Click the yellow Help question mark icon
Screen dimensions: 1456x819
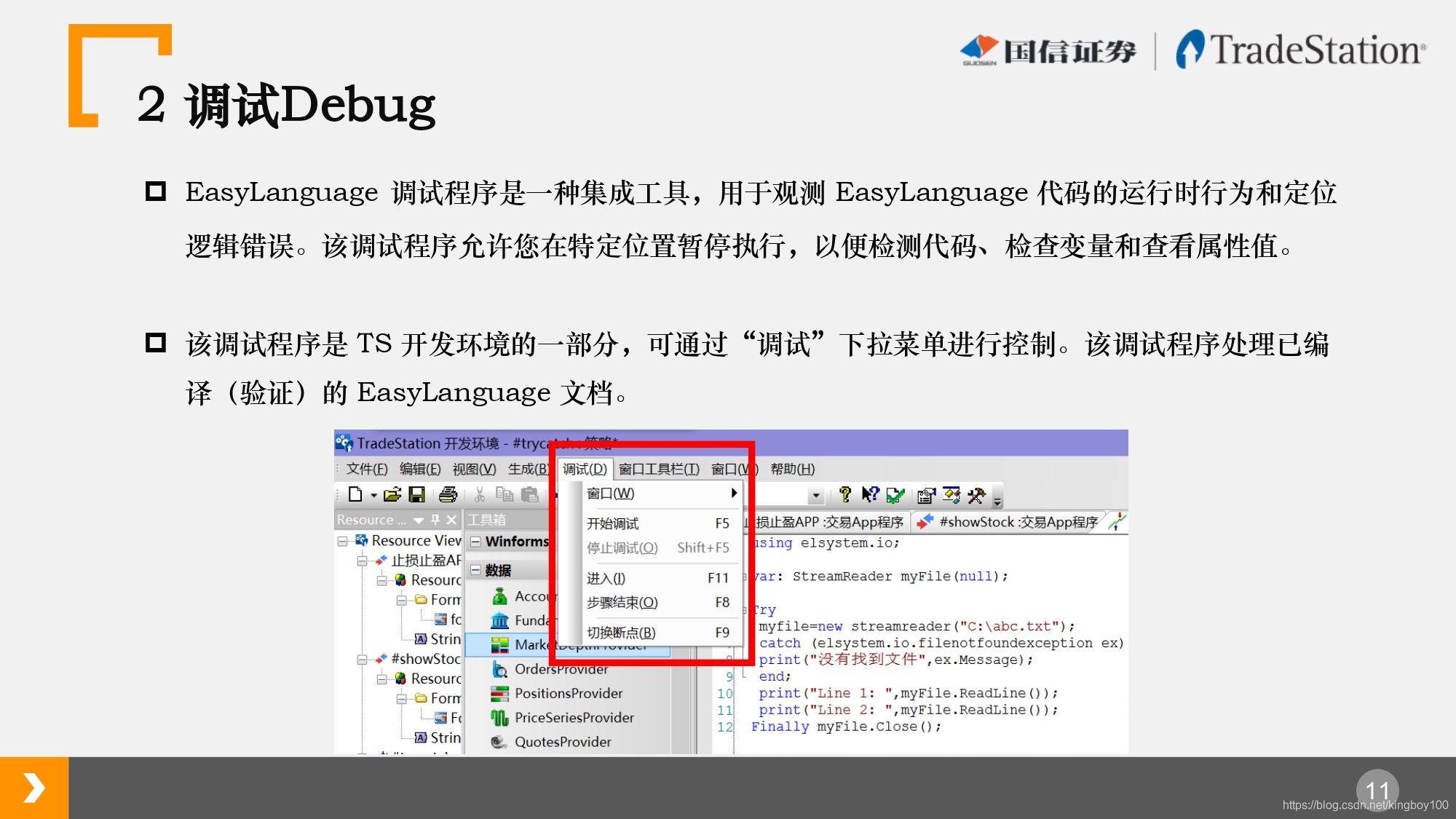pos(845,495)
